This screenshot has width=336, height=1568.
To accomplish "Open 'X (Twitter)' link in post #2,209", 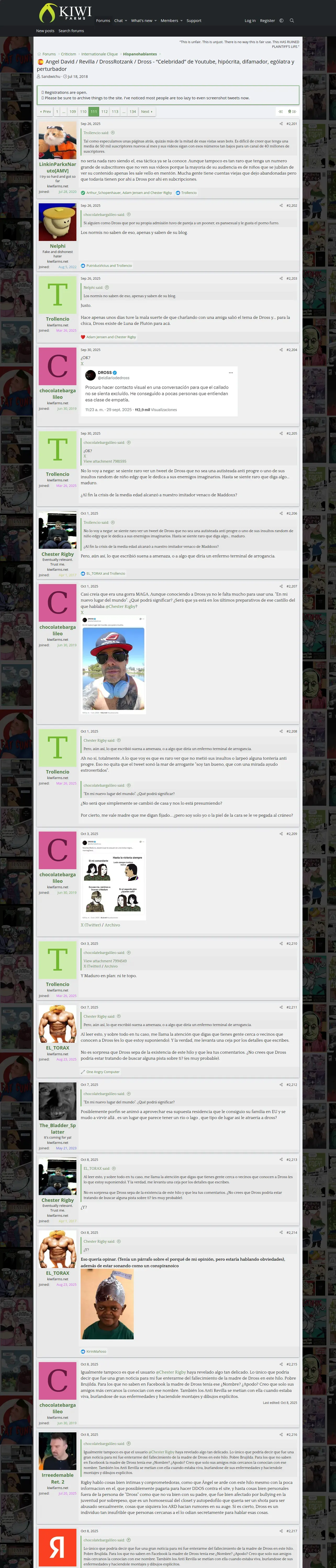I will click(90, 925).
